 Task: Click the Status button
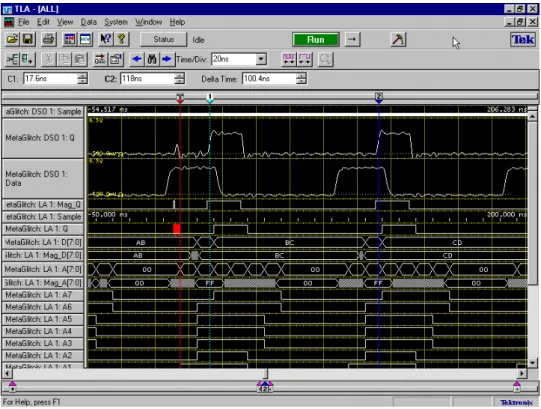(164, 39)
